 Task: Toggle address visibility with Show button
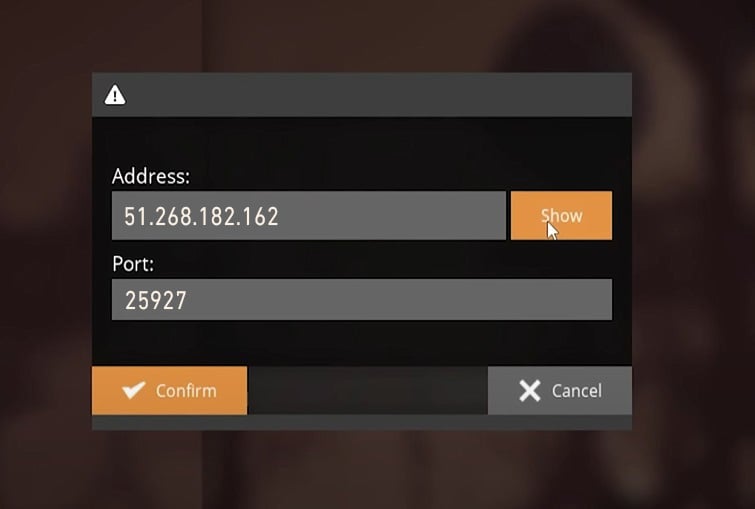click(x=561, y=215)
